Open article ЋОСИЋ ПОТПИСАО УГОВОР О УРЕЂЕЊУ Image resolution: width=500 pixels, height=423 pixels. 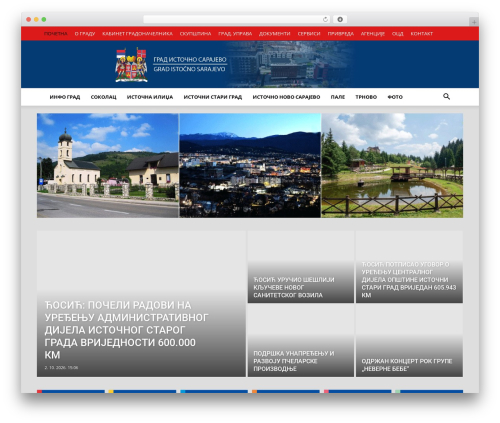pyautogui.click(x=409, y=280)
